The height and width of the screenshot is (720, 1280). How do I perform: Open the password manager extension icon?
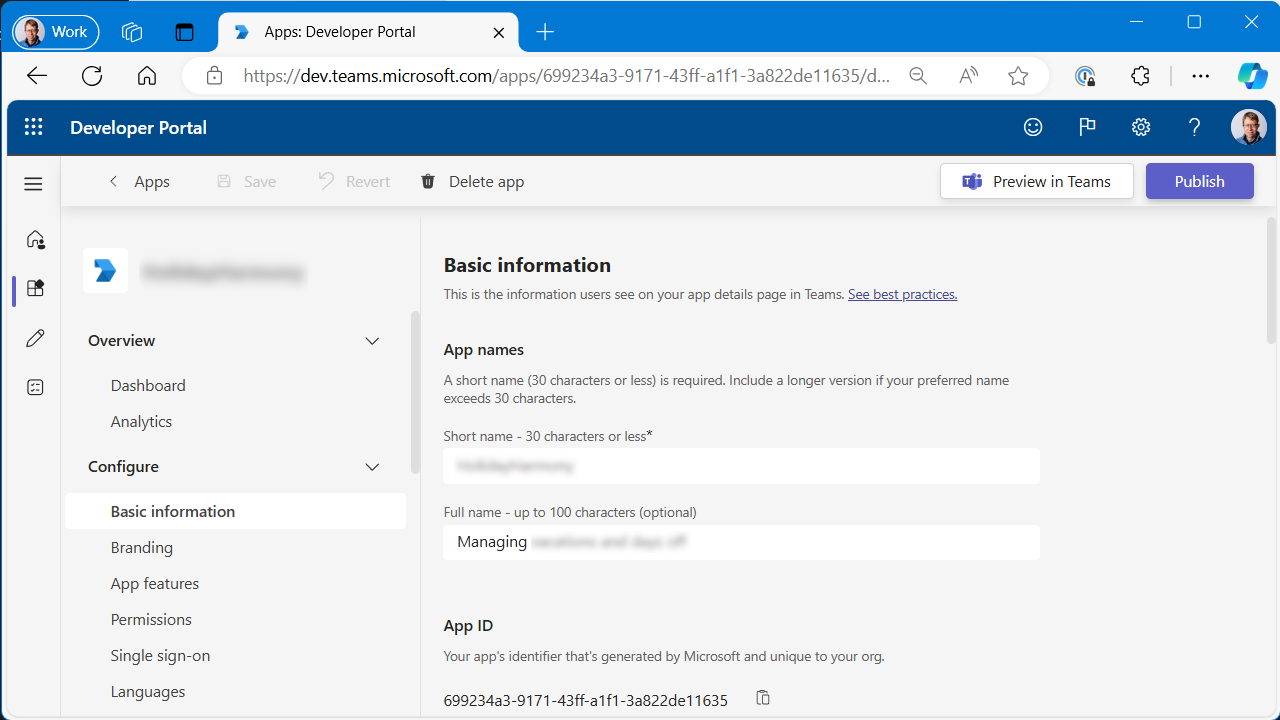pyautogui.click(x=1085, y=76)
